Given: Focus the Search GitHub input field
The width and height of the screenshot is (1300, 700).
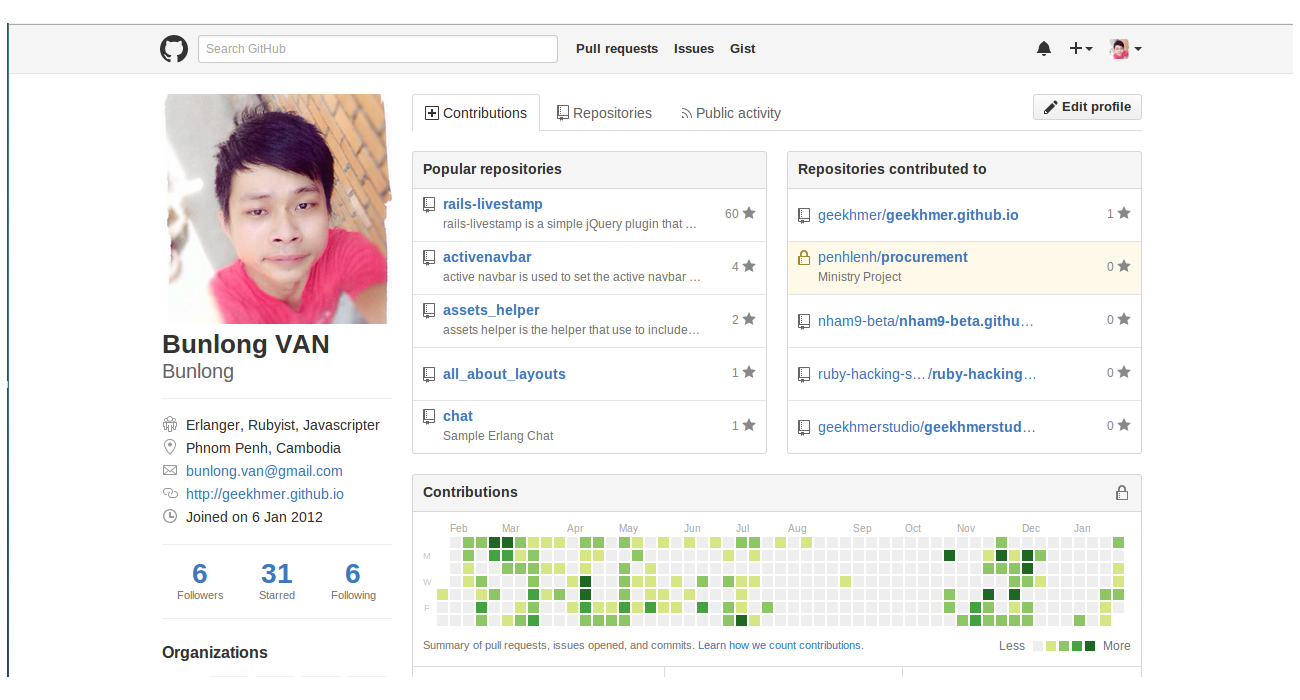Looking at the screenshot, I should pyautogui.click(x=378, y=49).
